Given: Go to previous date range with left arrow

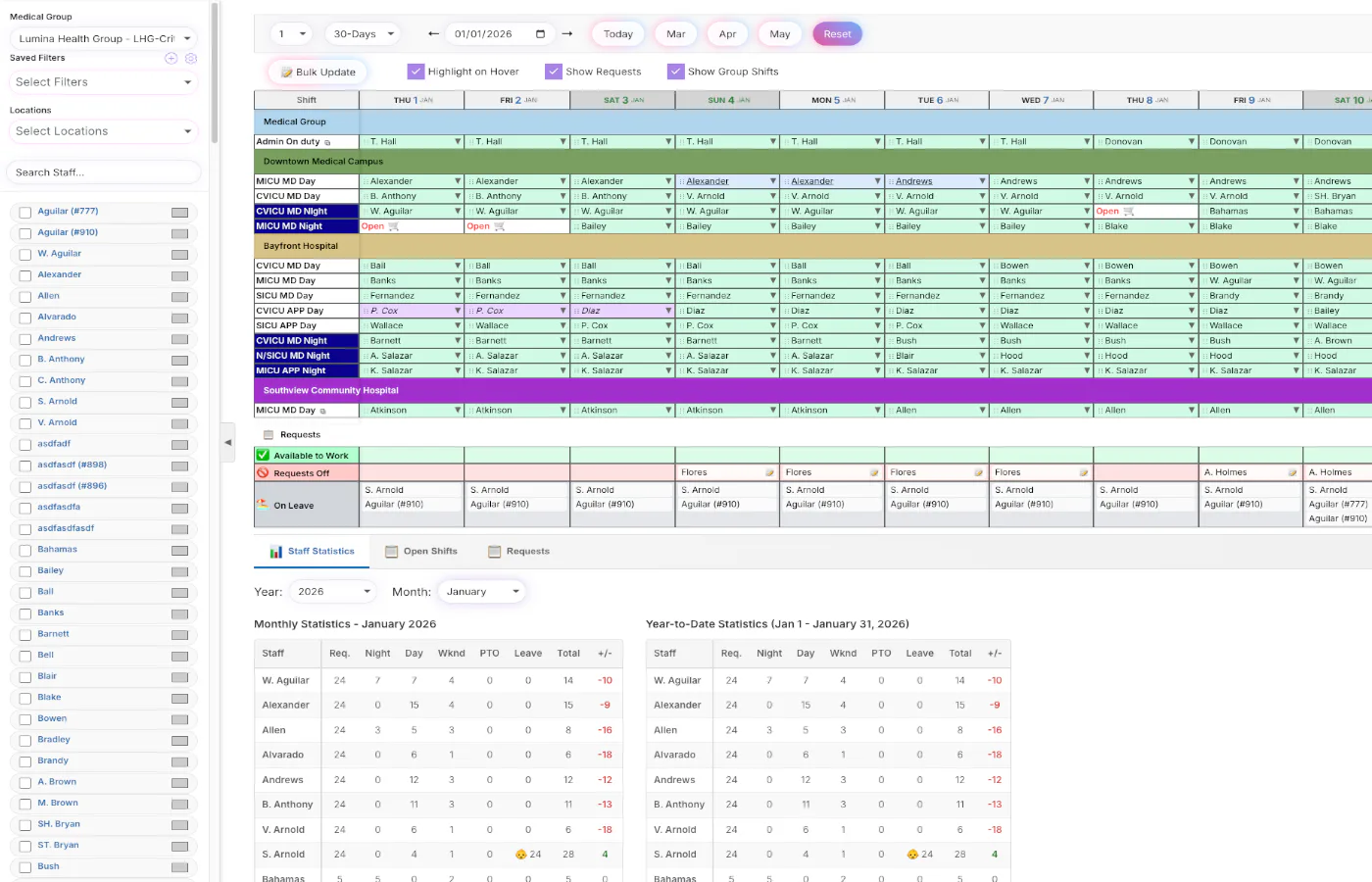Looking at the screenshot, I should coord(433,34).
